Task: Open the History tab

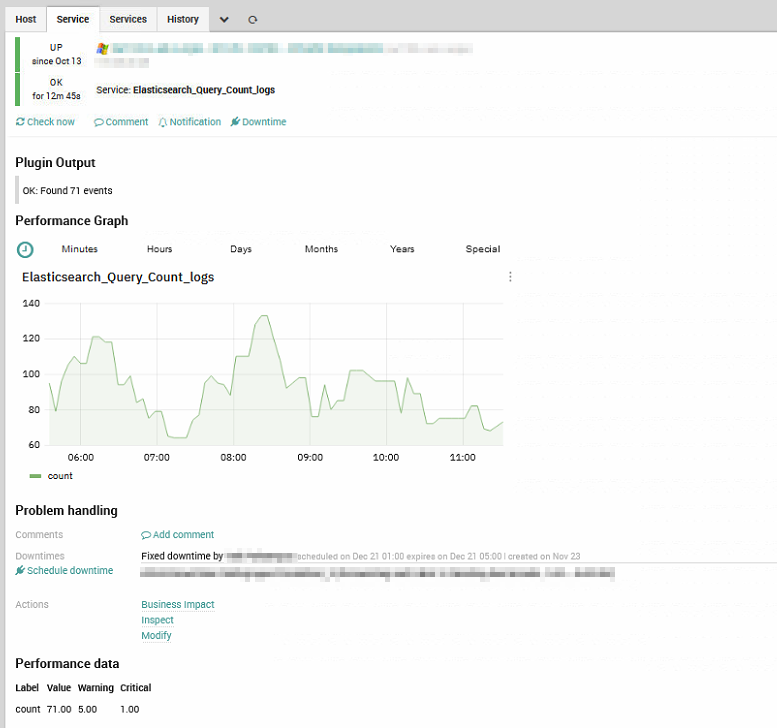Action: click(x=183, y=19)
